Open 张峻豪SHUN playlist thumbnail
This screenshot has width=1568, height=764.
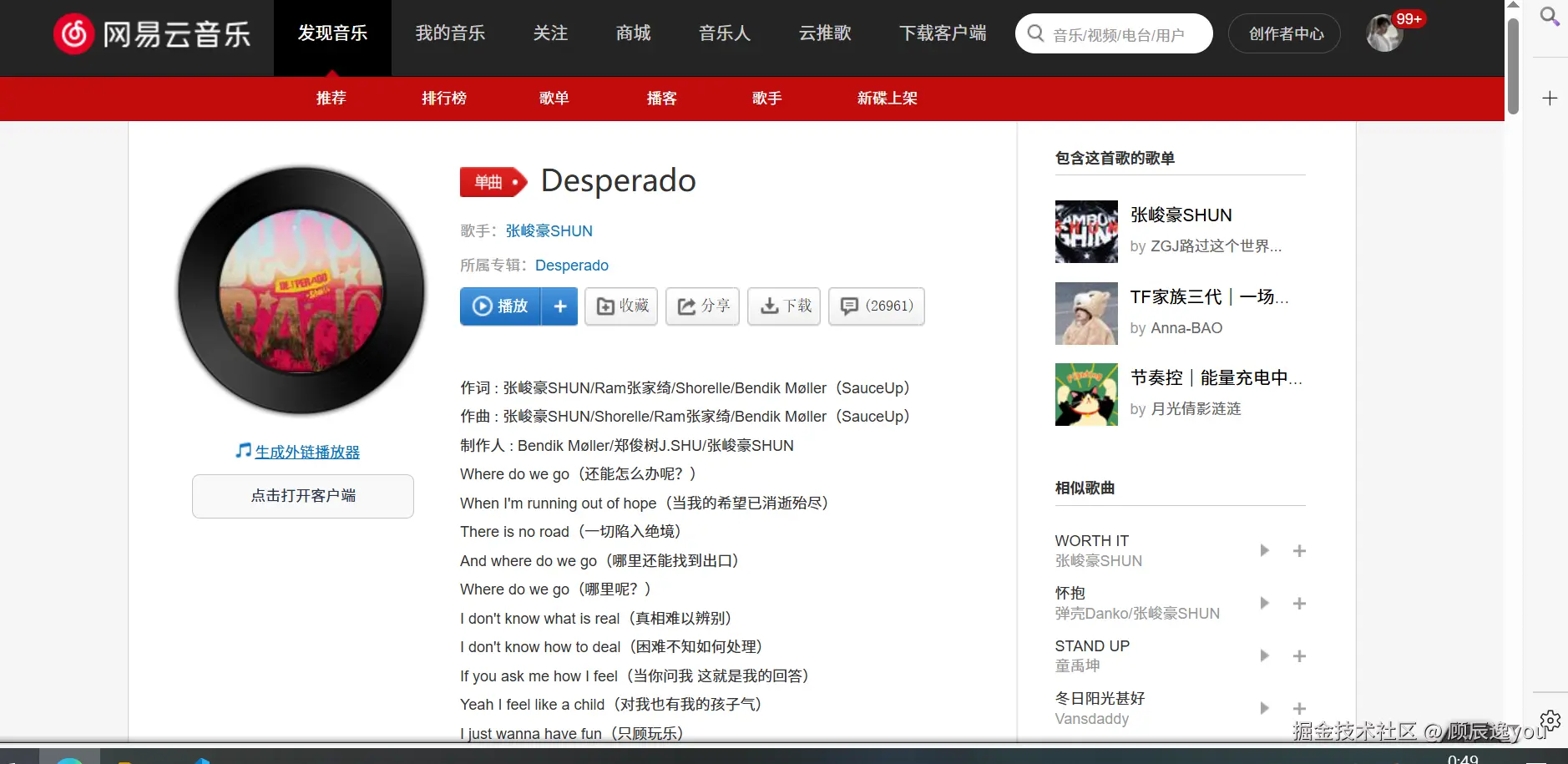click(1086, 231)
